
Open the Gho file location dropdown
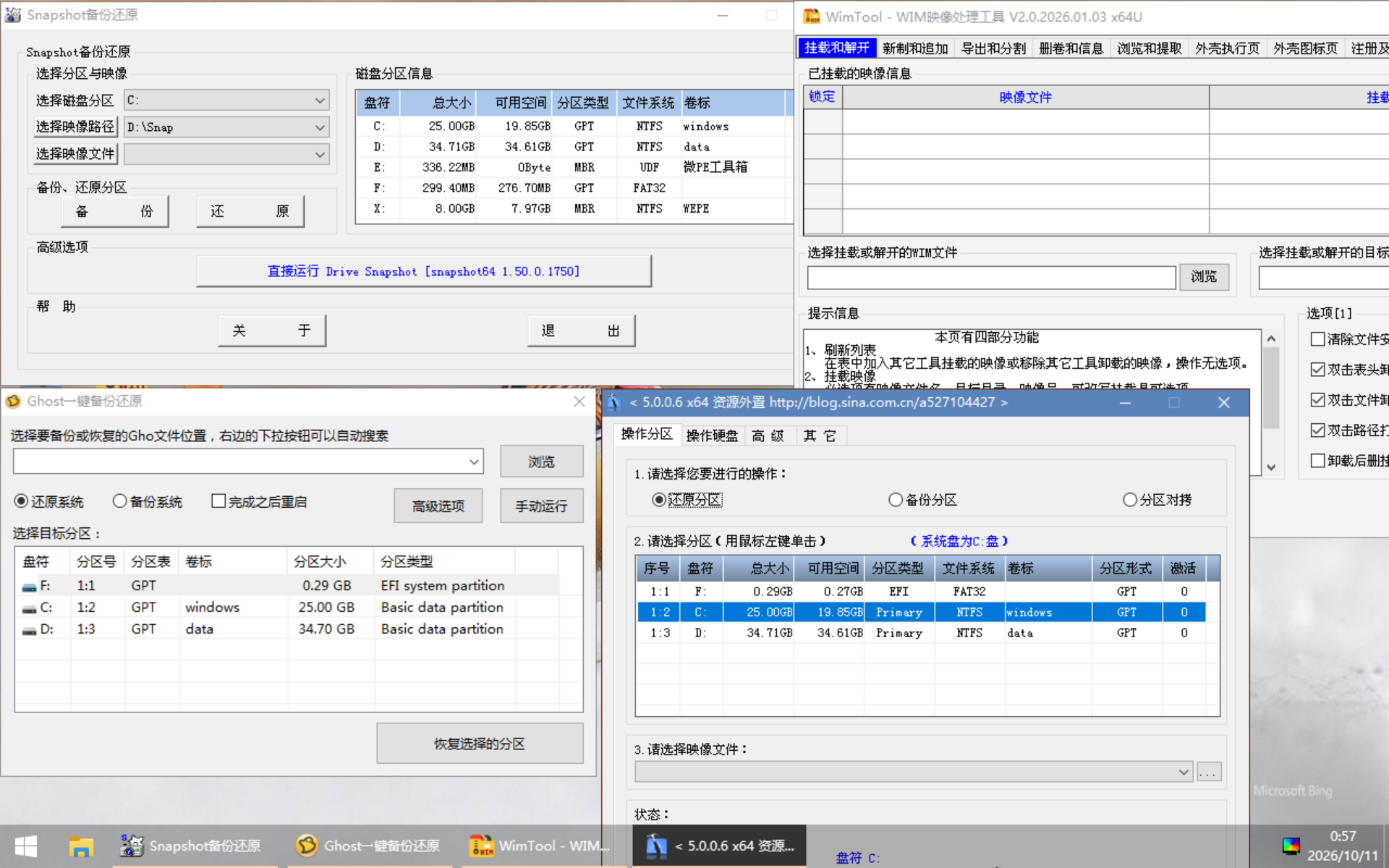474,461
